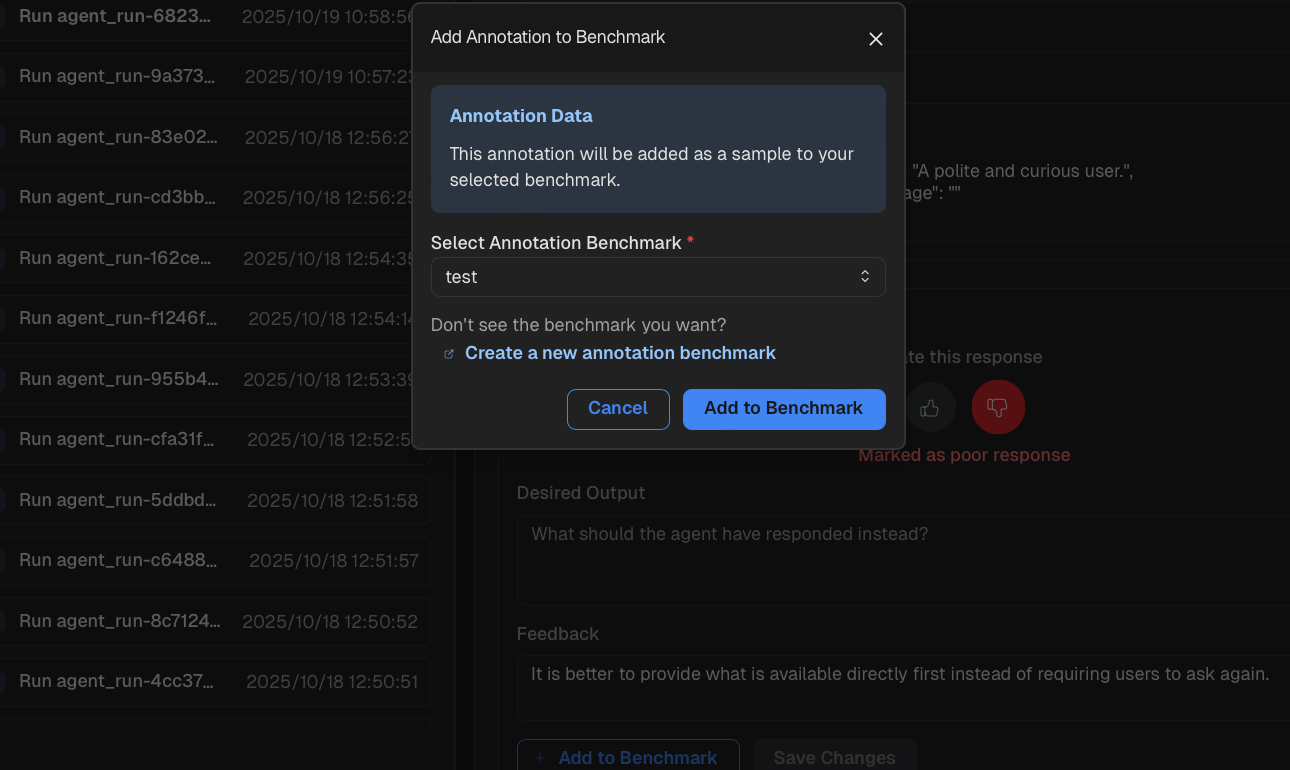This screenshot has width=1290, height=770.
Task: Click the external-link icon beside the benchmark link
Action: 449,353
